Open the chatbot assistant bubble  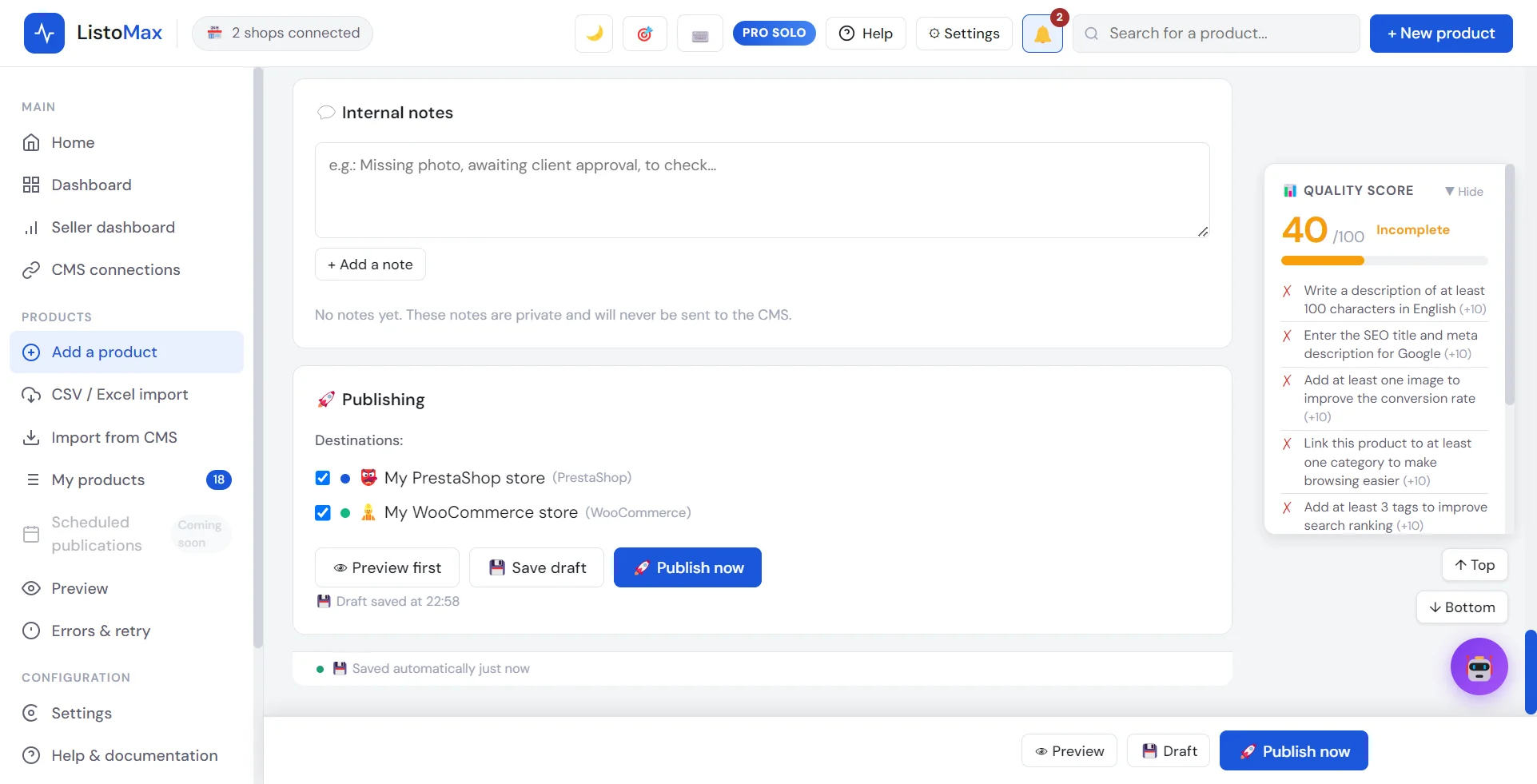[1479, 667]
